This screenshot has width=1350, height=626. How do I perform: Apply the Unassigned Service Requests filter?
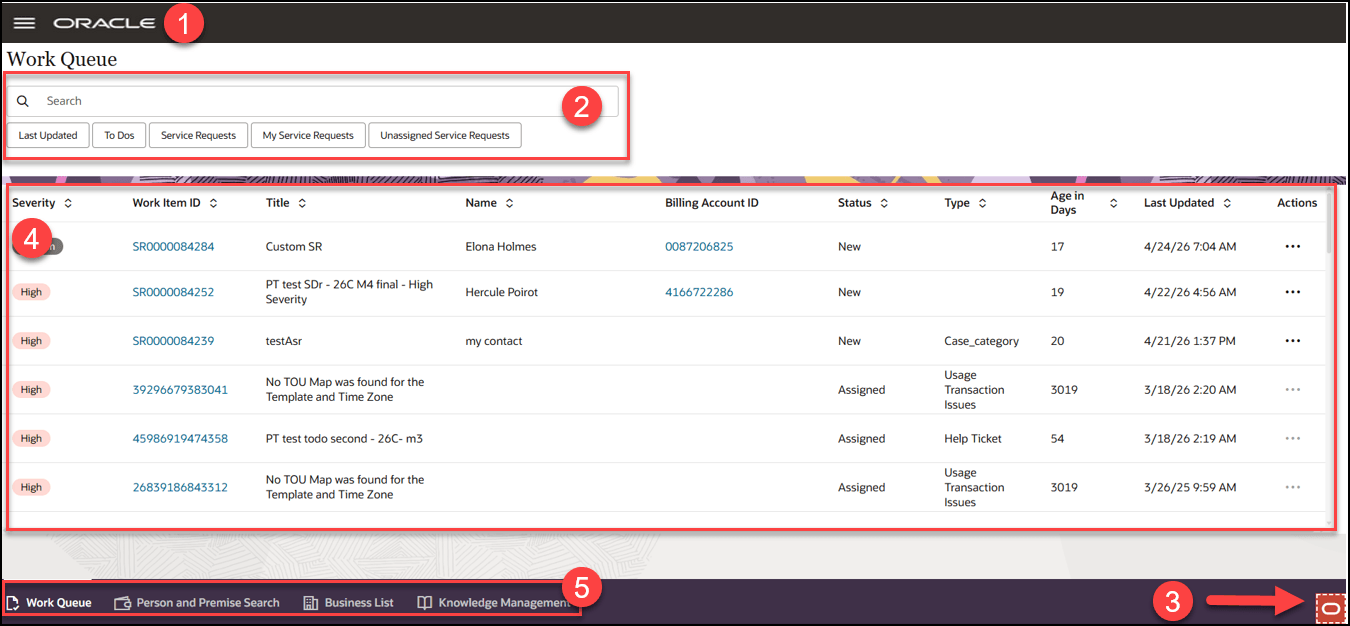pos(445,135)
